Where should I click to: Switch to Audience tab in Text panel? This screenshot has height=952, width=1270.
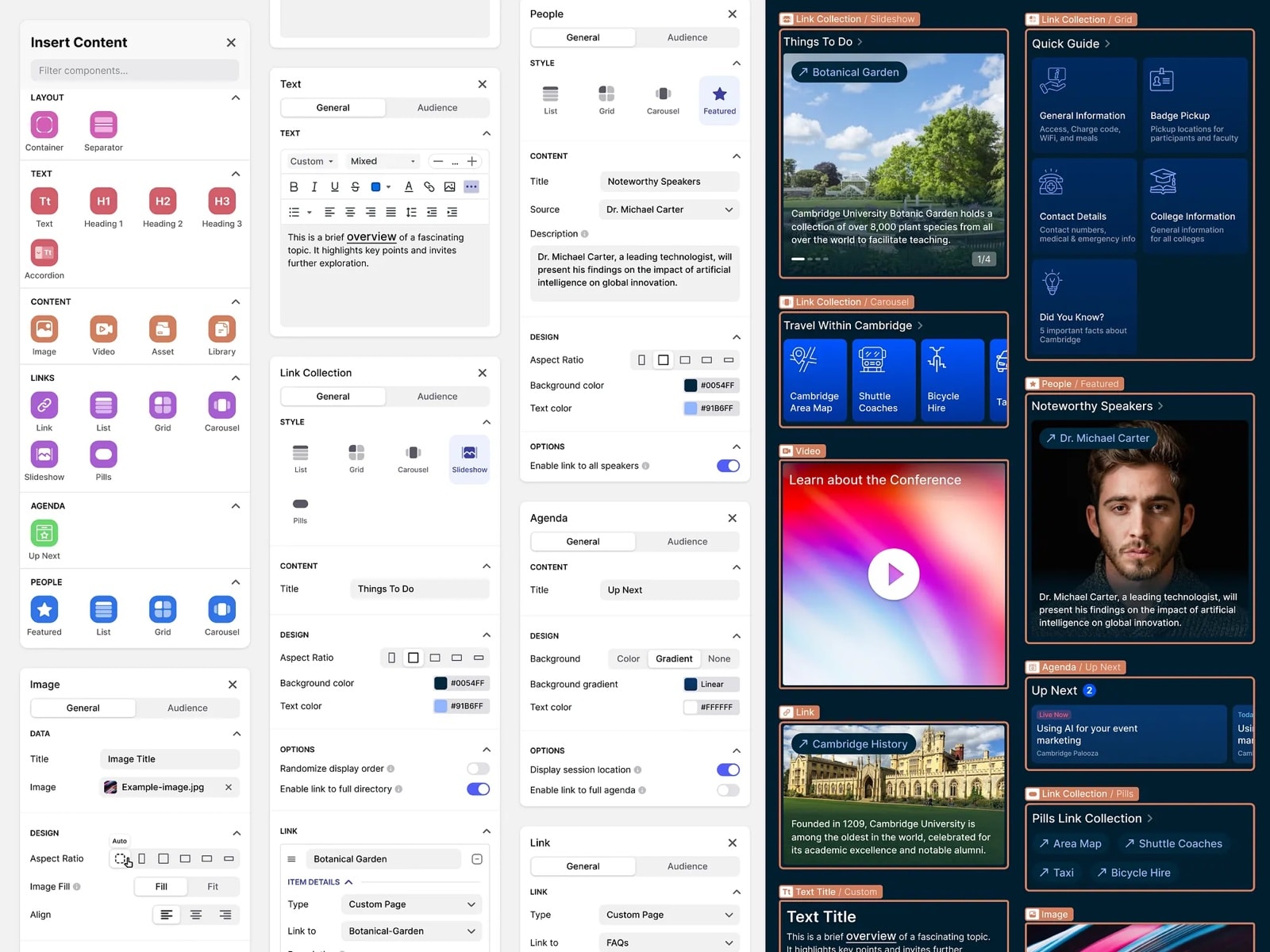coord(437,108)
